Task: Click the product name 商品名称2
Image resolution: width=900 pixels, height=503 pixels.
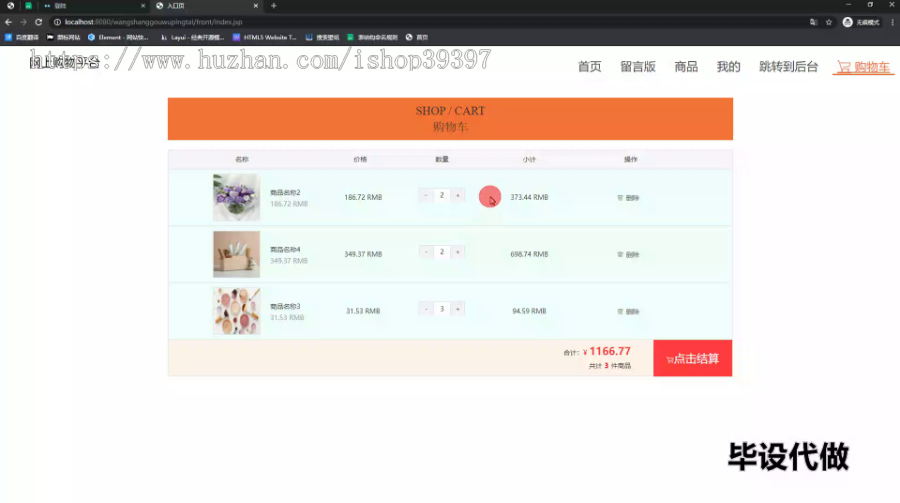Action: point(285,192)
